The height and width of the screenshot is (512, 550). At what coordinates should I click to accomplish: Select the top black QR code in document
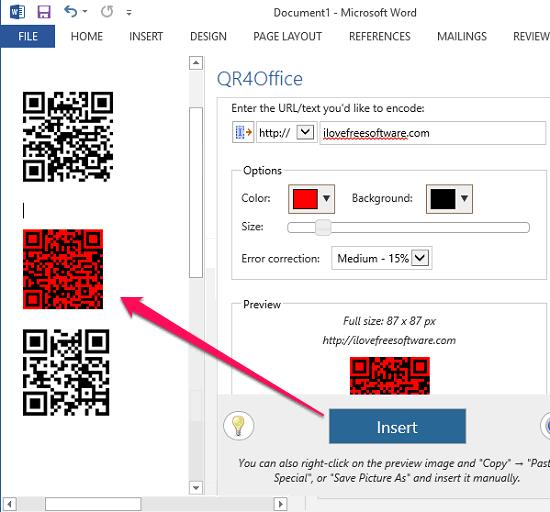[x=68, y=137]
